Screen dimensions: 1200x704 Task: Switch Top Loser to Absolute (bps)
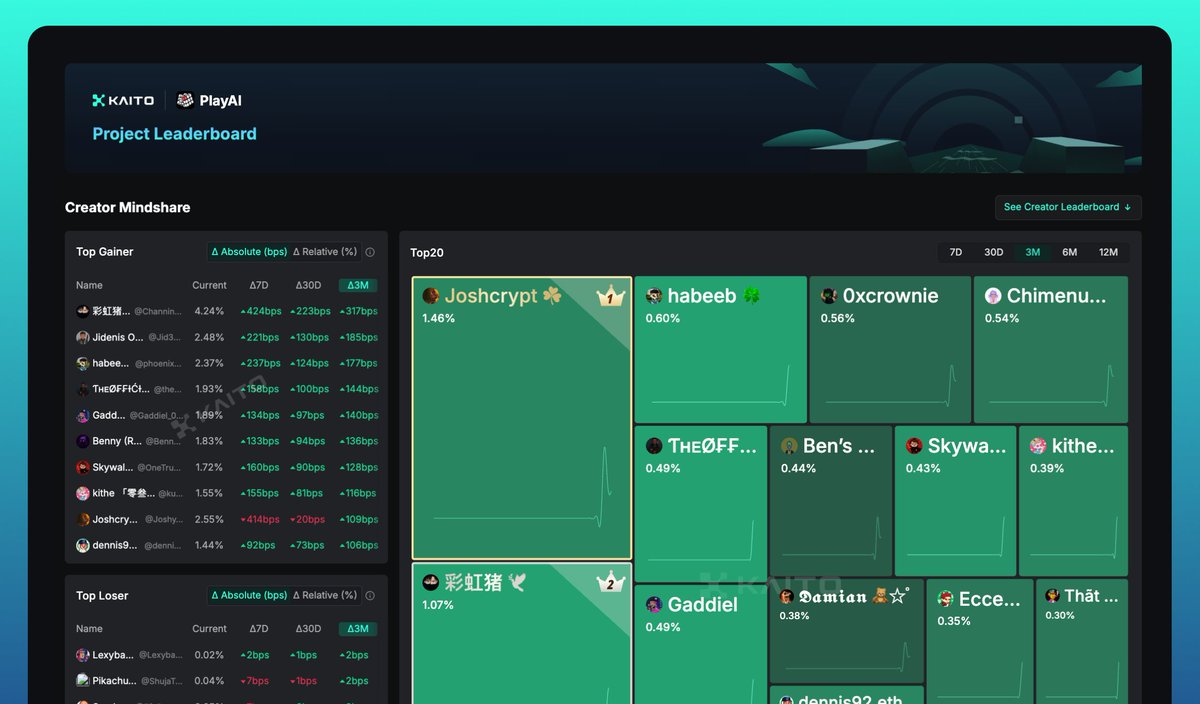247,595
